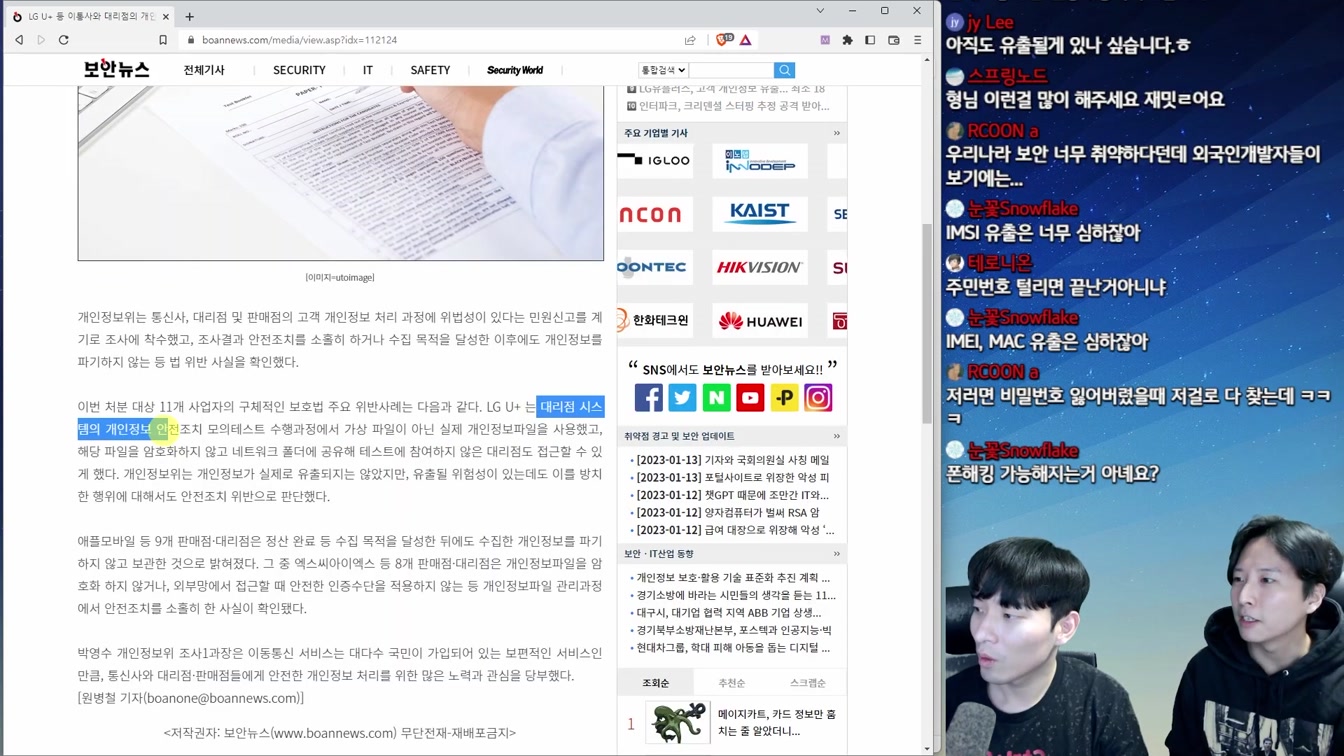Toggle the browser sidebar panel icon
1344x756 pixels.
(x=870, y=40)
